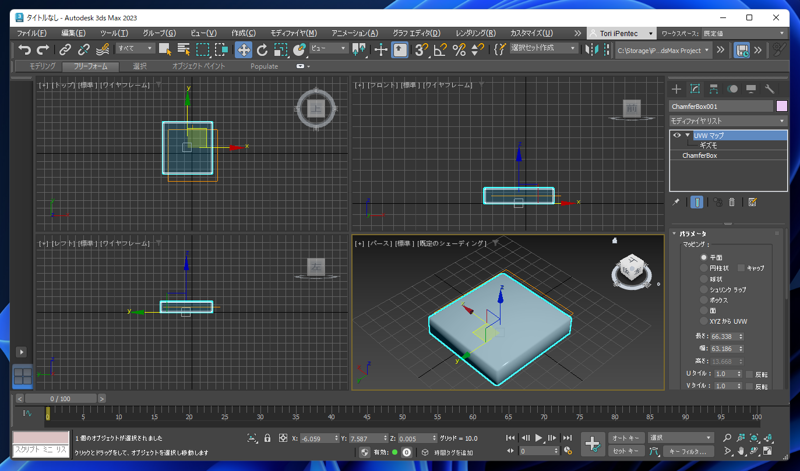Switch to the モデリング ribbon tab
This screenshot has height=471, width=800.
tap(42, 66)
